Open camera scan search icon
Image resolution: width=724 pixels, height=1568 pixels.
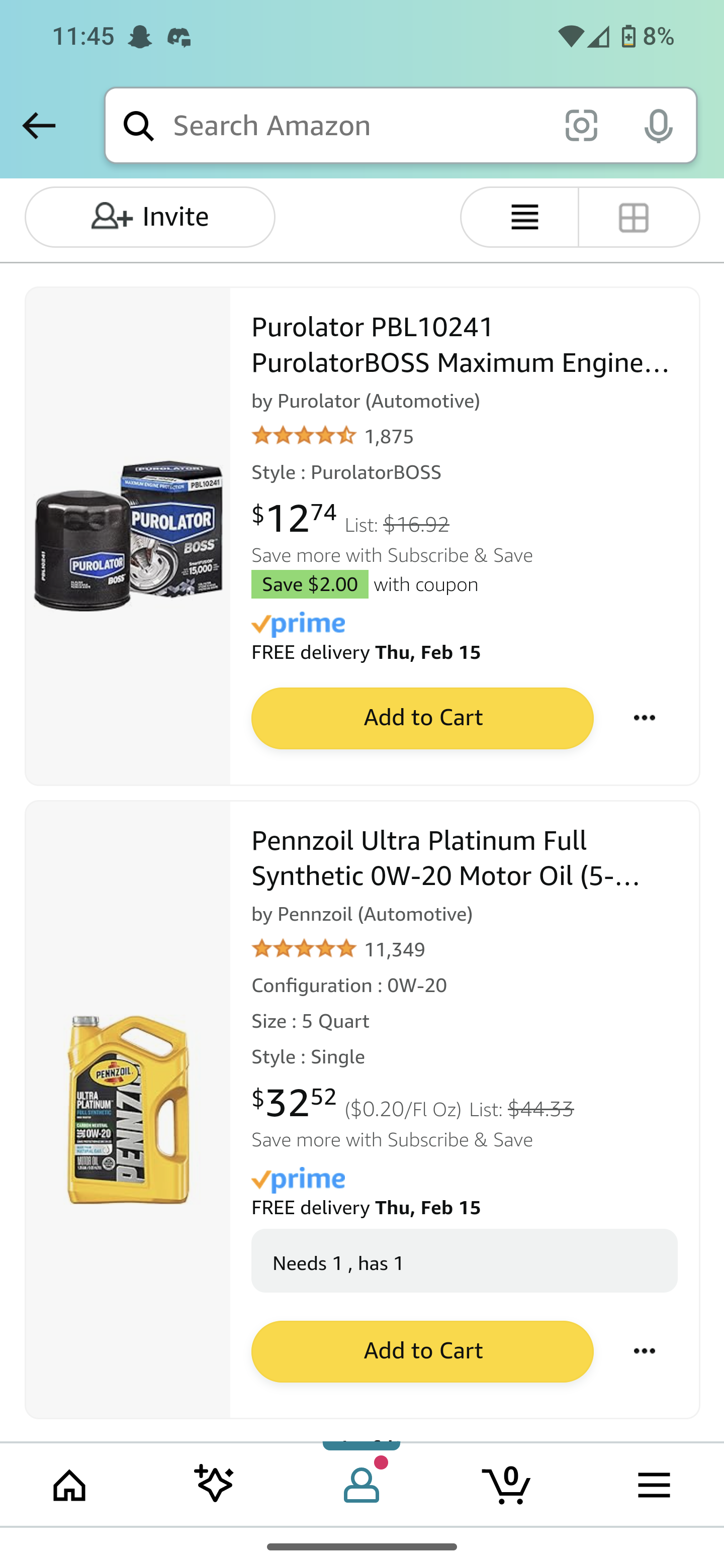(x=581, y=126)
